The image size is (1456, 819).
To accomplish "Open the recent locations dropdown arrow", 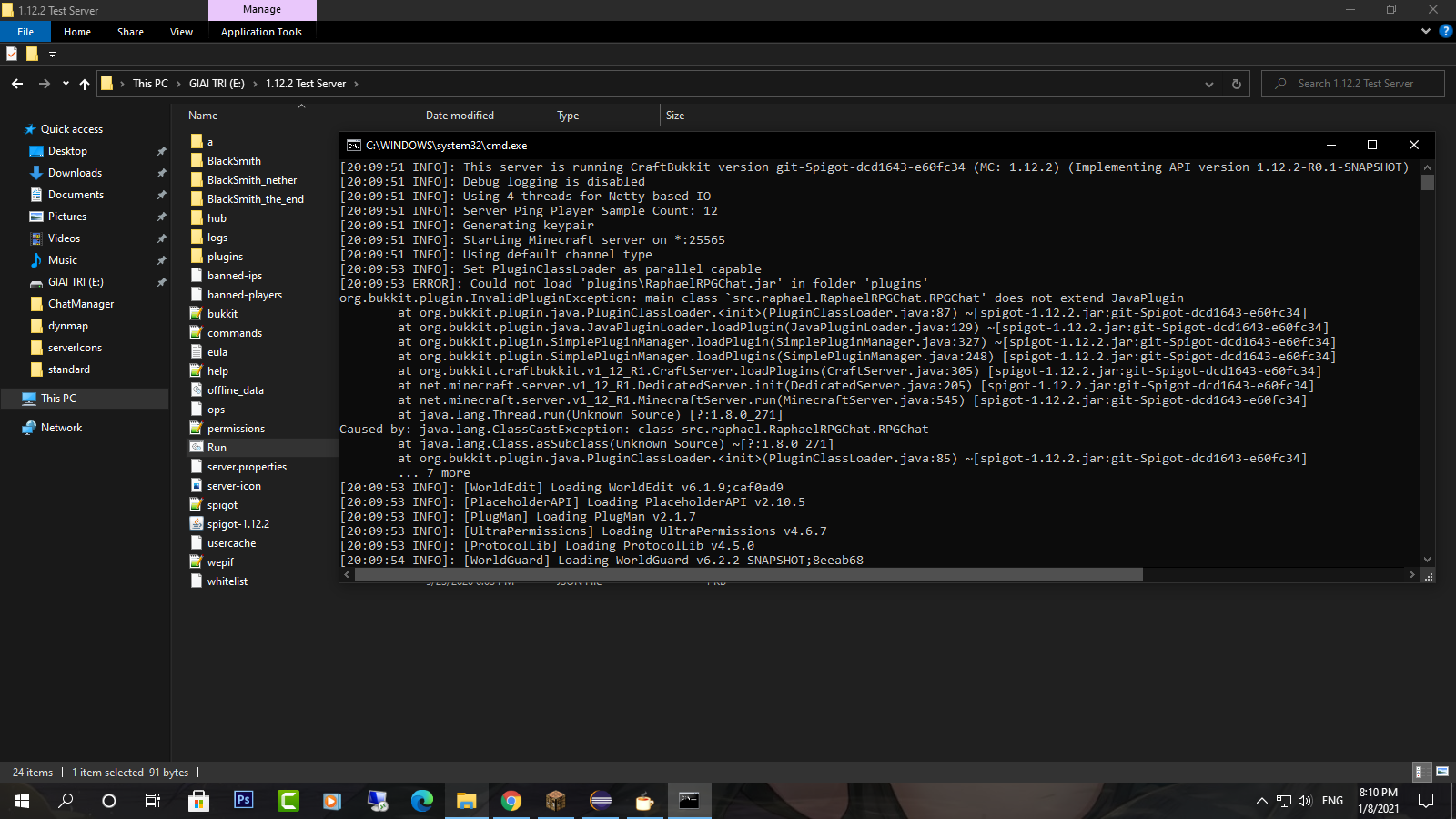I will pyautogui.click(x=66, y=84).
